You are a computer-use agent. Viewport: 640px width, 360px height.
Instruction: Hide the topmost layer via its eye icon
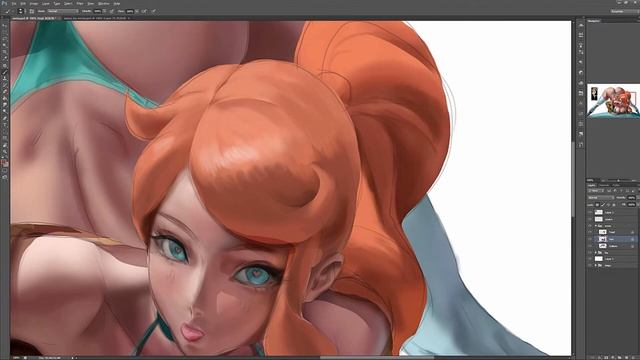[590, 213]
